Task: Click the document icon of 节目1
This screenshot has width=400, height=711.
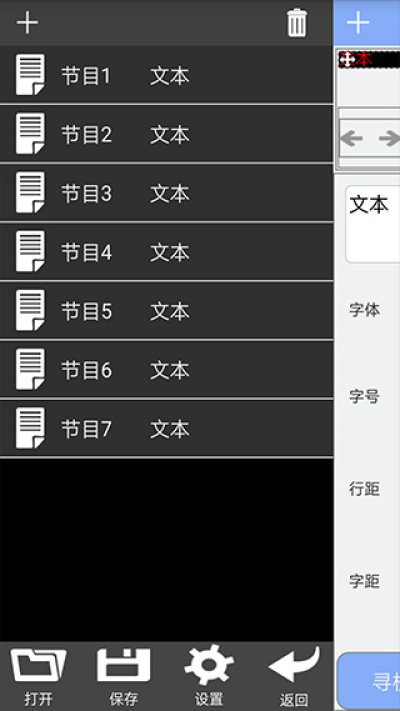Action: click(x=30, y=75)
